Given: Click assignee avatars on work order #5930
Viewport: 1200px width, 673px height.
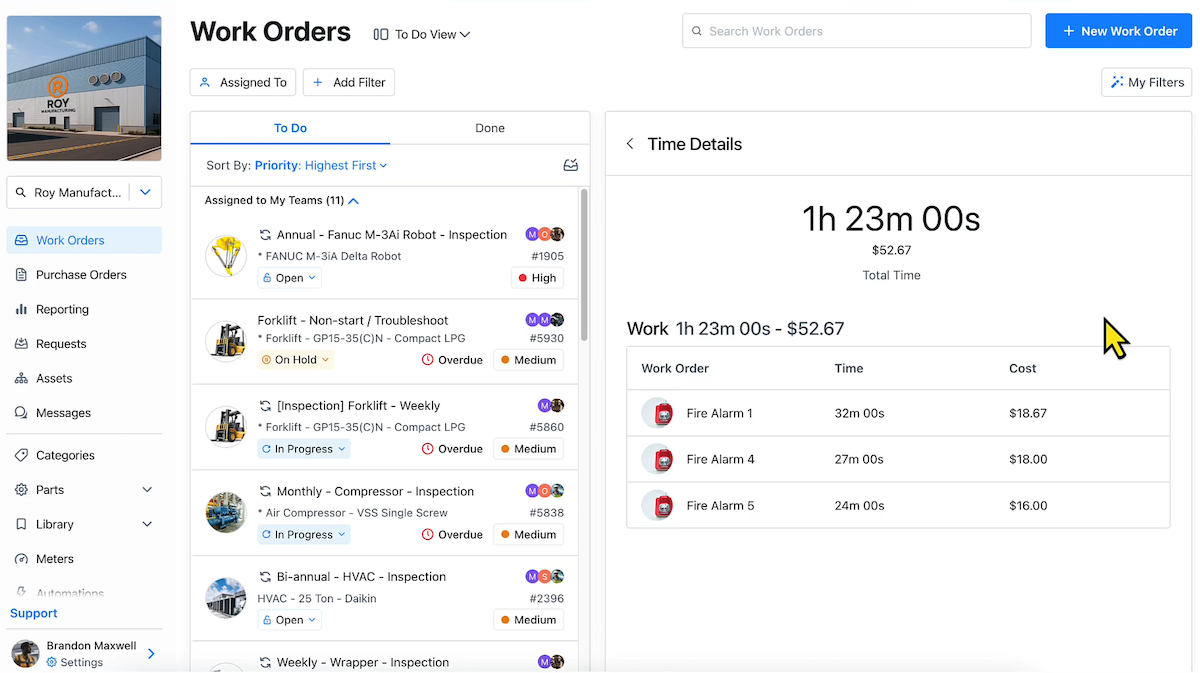Looking at the screenshot, I should [545, 320].
